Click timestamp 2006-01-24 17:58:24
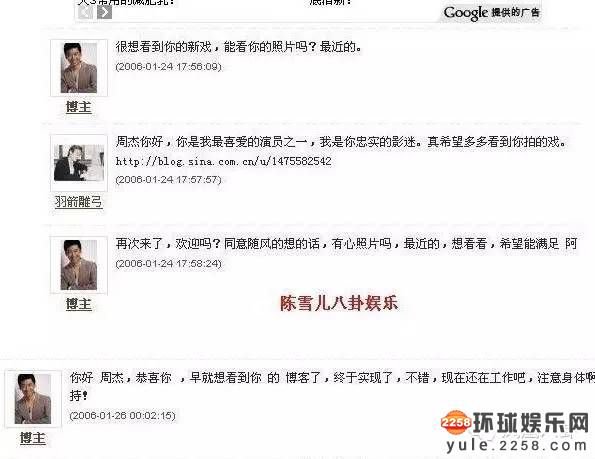 click(x=168, y=263)
